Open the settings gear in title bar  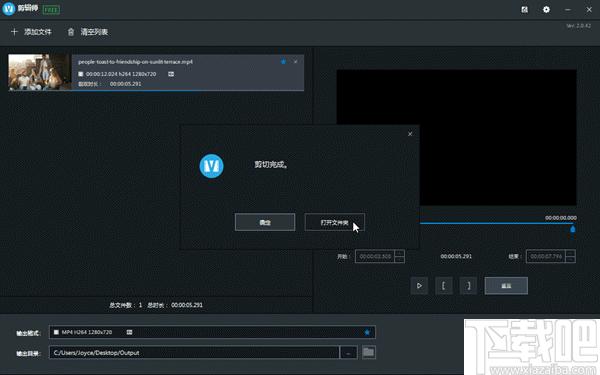[x=546, y=10]
